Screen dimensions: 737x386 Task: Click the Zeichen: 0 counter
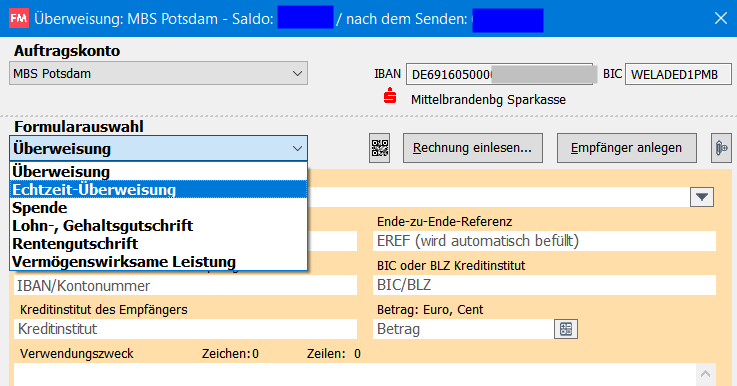(x=230, y=354)
